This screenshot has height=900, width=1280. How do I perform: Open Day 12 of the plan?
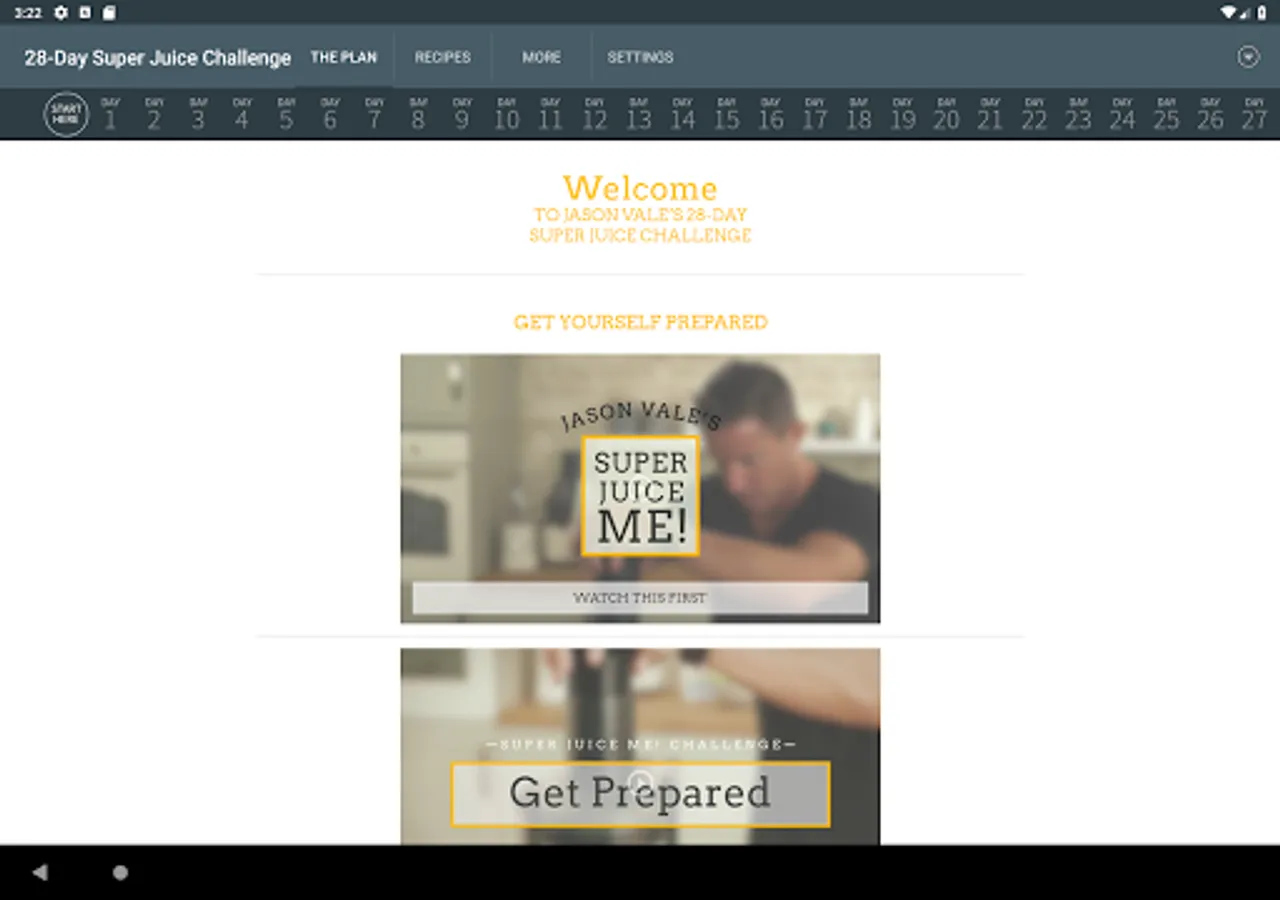(x=594, y=114)
